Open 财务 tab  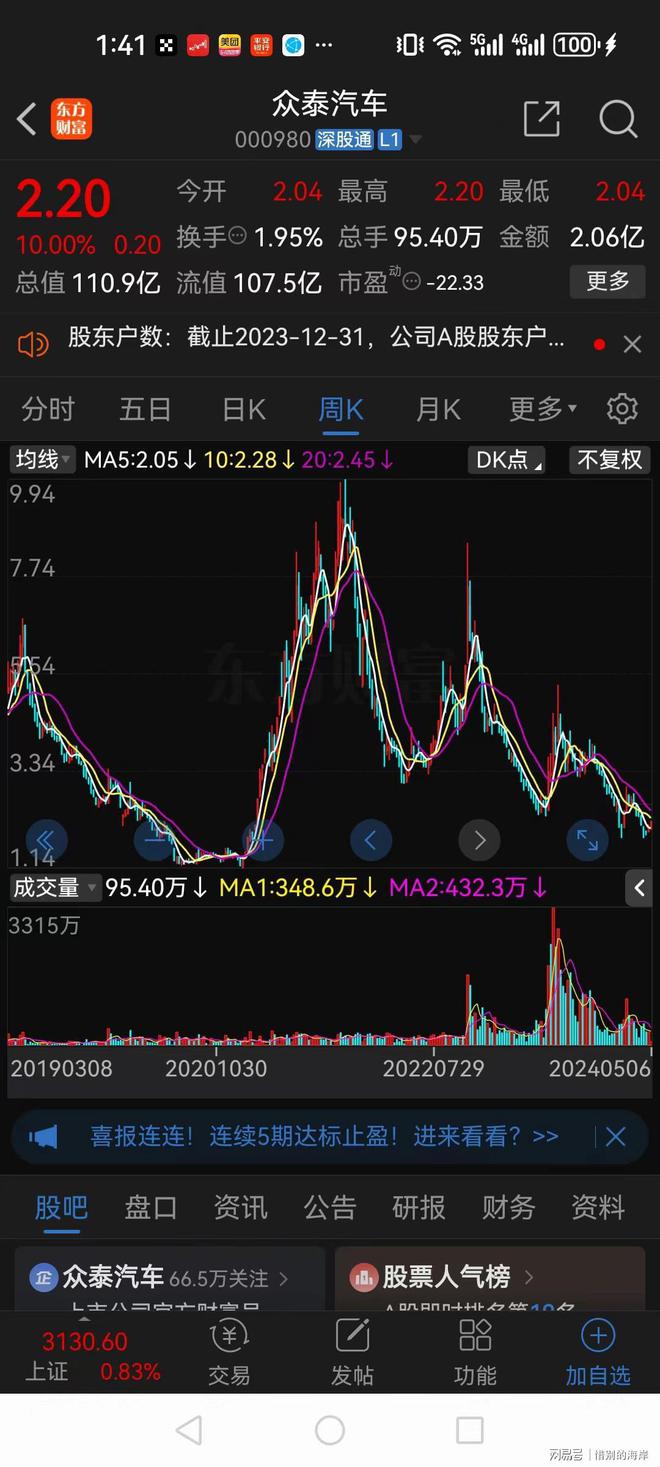[x=508, y=1207]
